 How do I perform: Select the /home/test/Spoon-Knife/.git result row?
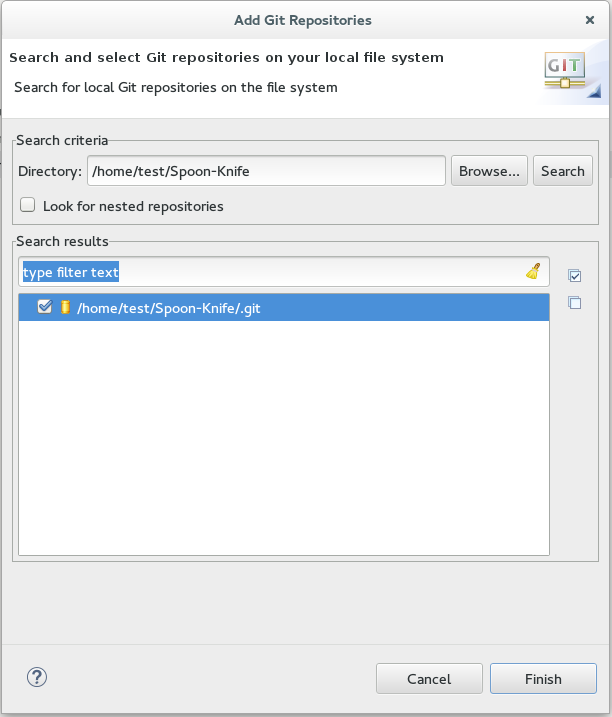[x=284, y=307]
